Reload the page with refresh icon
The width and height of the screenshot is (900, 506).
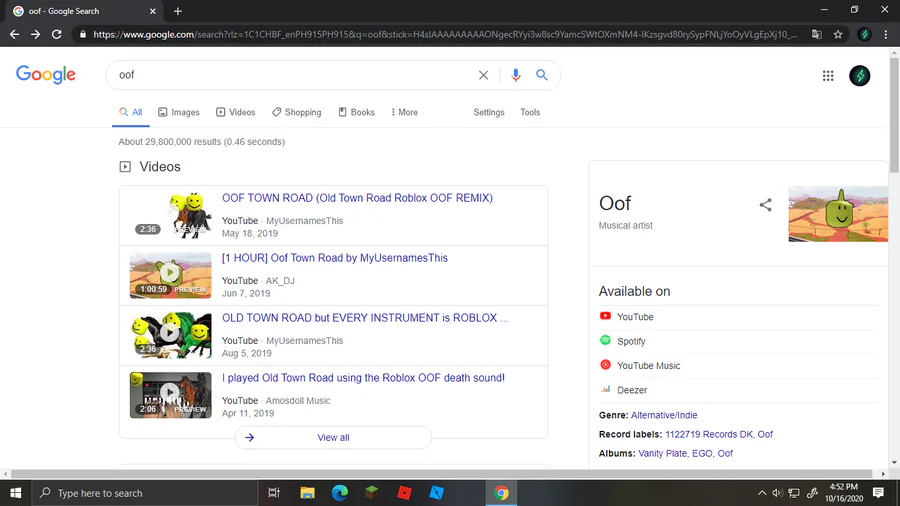tap(56, 34)
